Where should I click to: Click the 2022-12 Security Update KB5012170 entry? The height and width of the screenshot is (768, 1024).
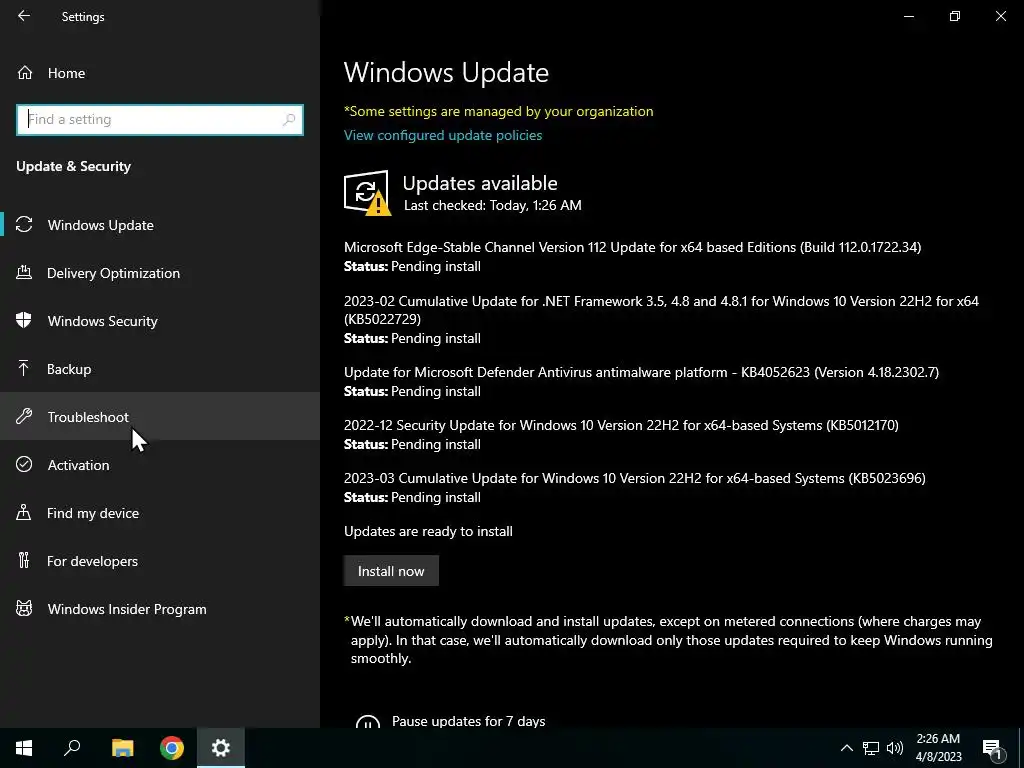(x=621, y=434)
